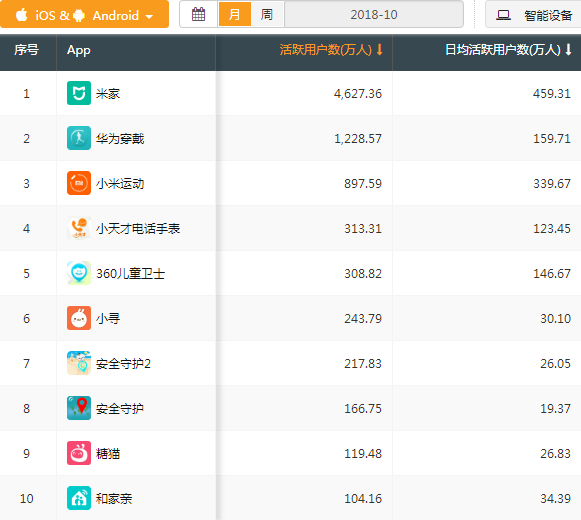Select the daily value 459.31
The width and height of the screenshot is (581, 520).
coord(552,93)
